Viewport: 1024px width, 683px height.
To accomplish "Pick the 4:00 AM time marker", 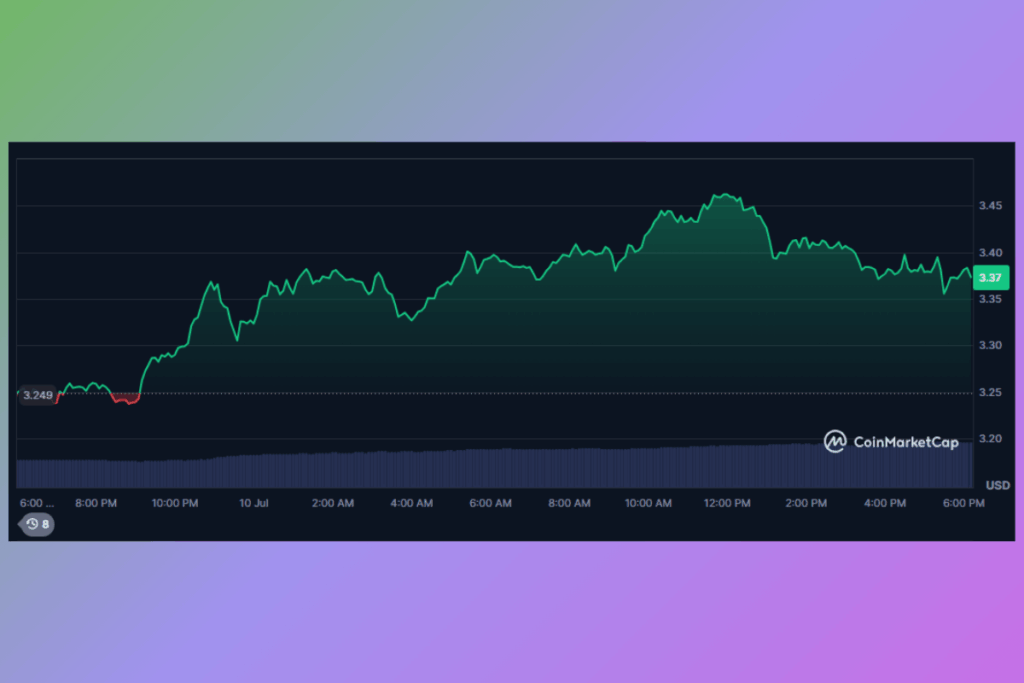I will pyautogui.click(x=411, y=503).
